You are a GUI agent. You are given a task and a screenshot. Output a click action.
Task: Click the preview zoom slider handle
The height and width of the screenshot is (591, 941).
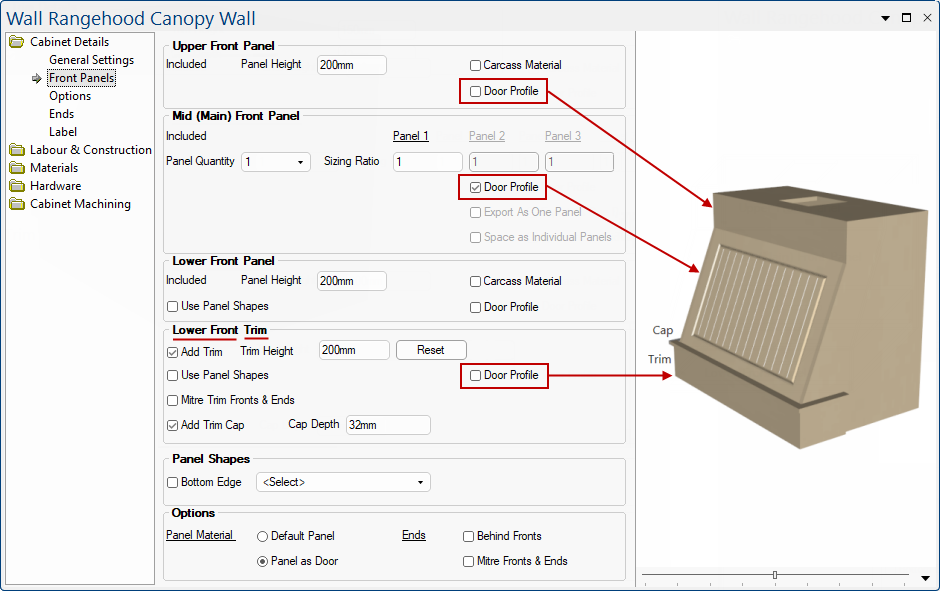775,575
